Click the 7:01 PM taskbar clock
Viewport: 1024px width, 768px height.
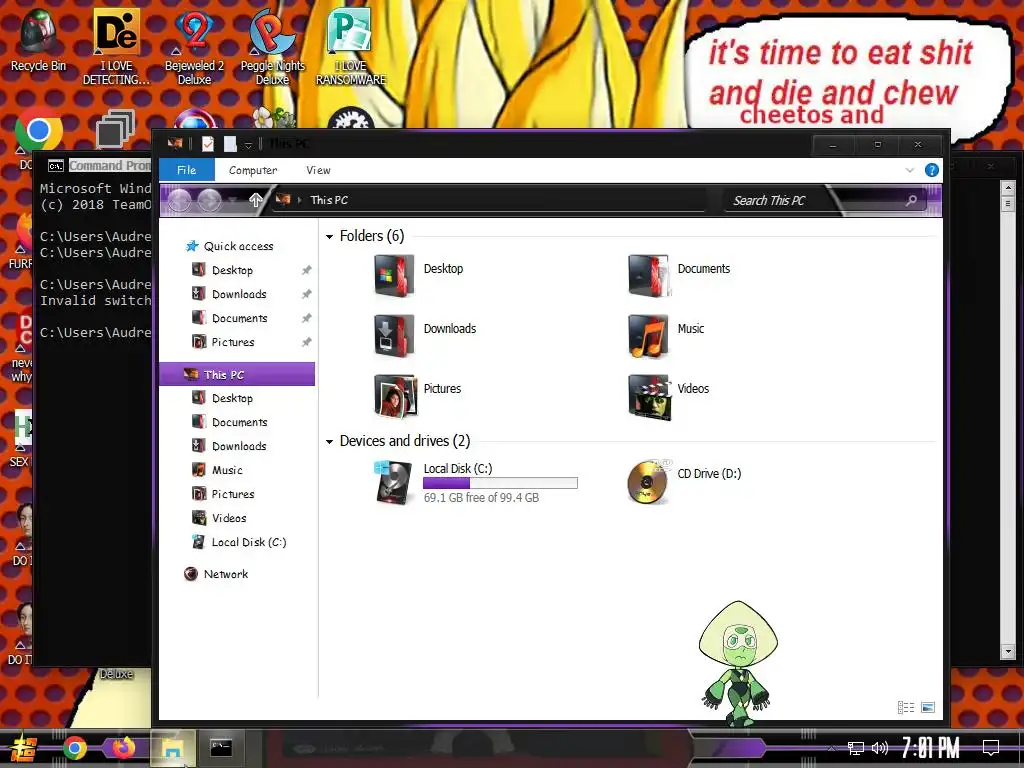(931, 748)
